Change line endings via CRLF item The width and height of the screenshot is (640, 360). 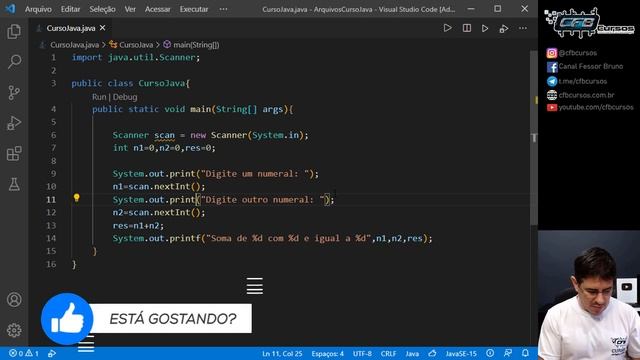388,353
